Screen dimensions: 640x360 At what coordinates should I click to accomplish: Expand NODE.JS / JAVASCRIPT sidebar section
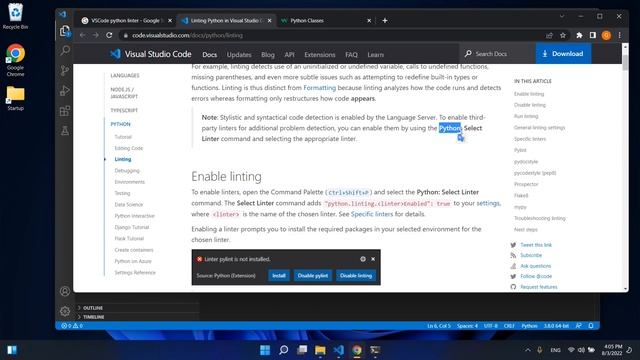click(124, 93)
